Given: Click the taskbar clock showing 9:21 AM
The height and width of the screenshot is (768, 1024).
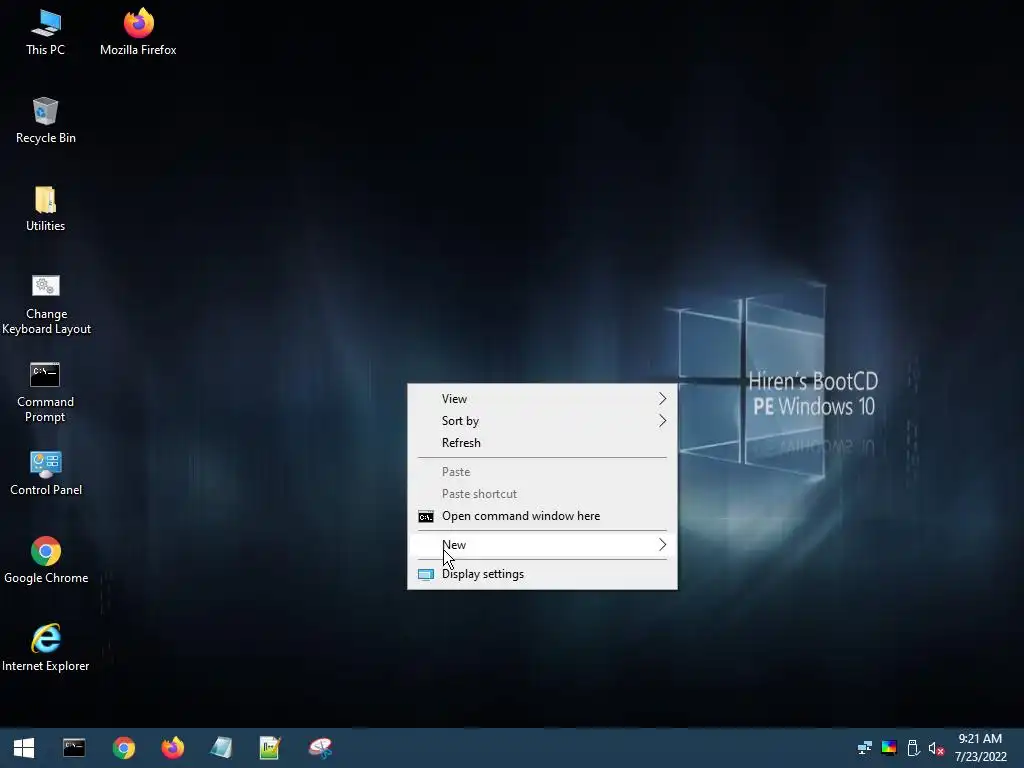Looking at the screenshot, I should tap(980, 739).
